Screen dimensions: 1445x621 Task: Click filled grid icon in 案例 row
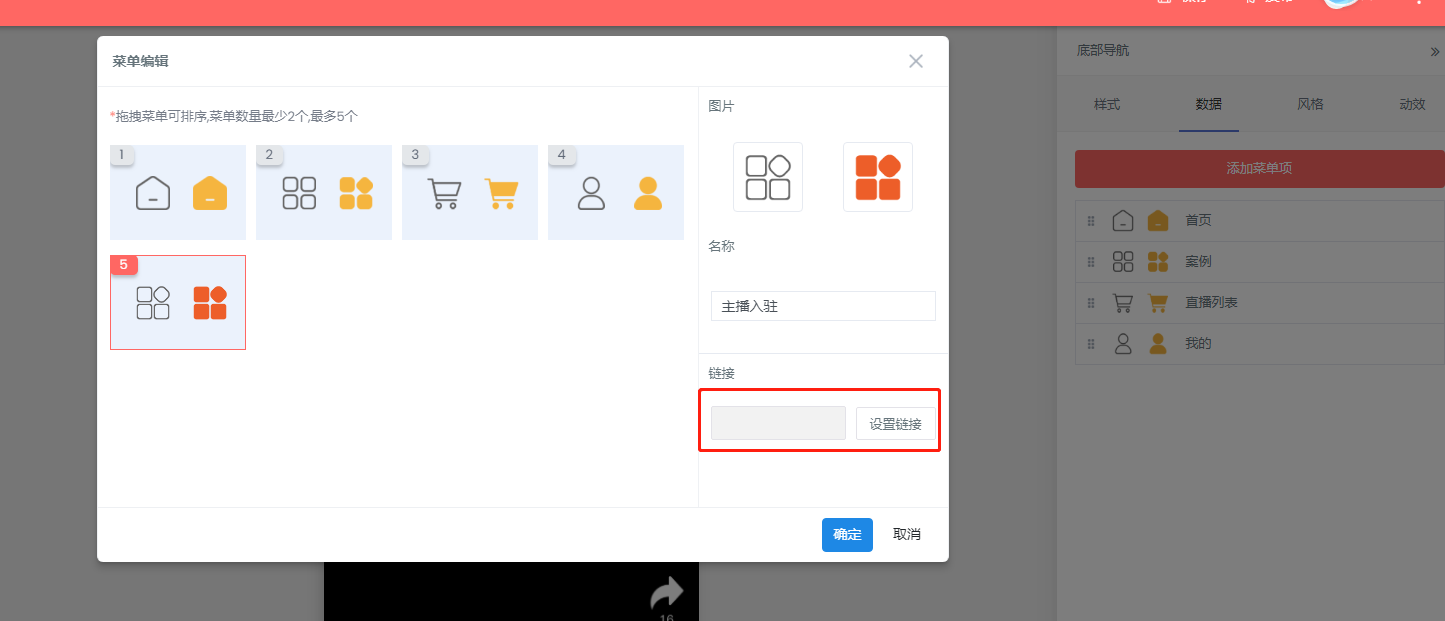(x=1158, y=262)
